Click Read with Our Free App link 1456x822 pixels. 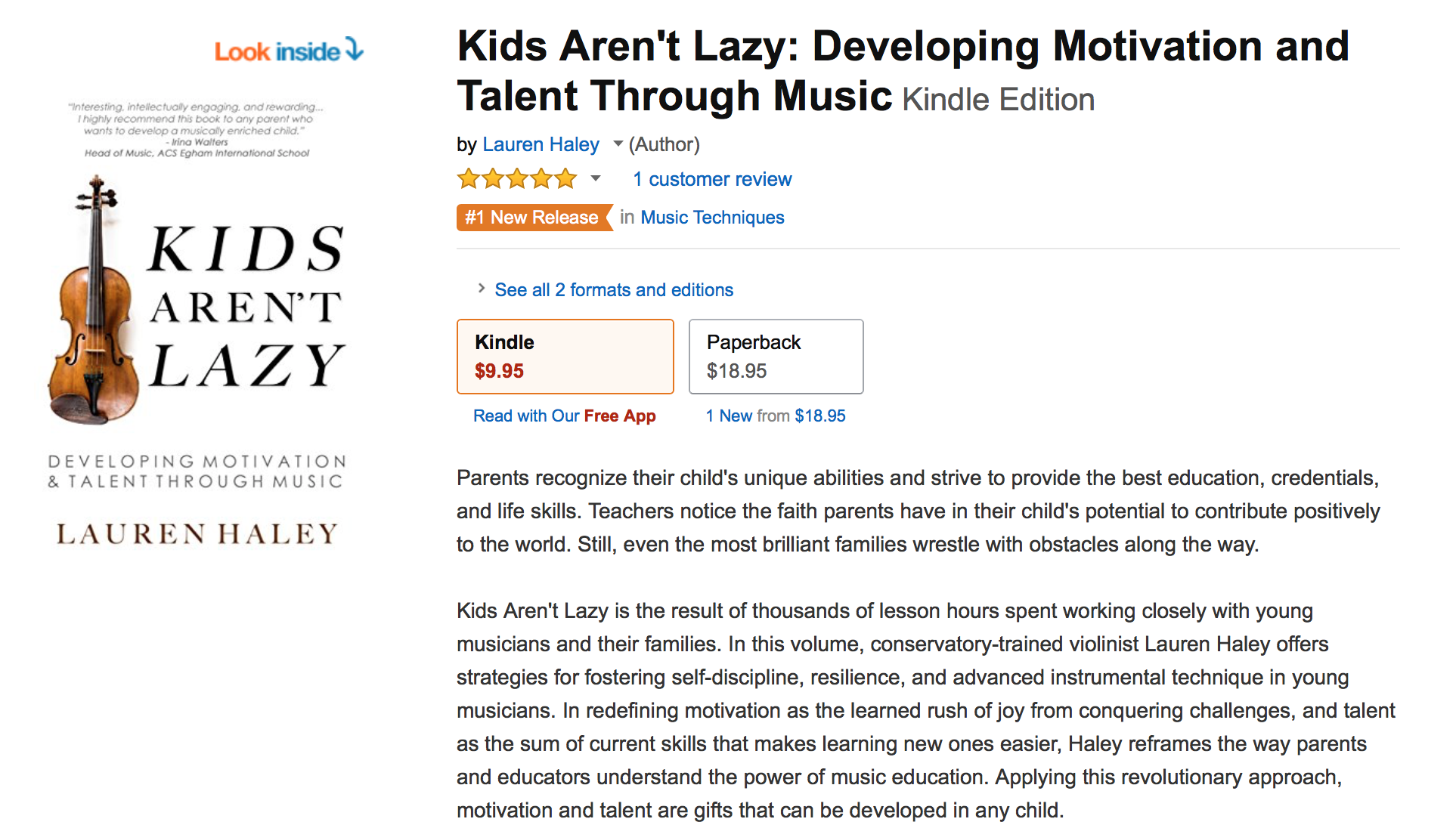click(564, 416)
